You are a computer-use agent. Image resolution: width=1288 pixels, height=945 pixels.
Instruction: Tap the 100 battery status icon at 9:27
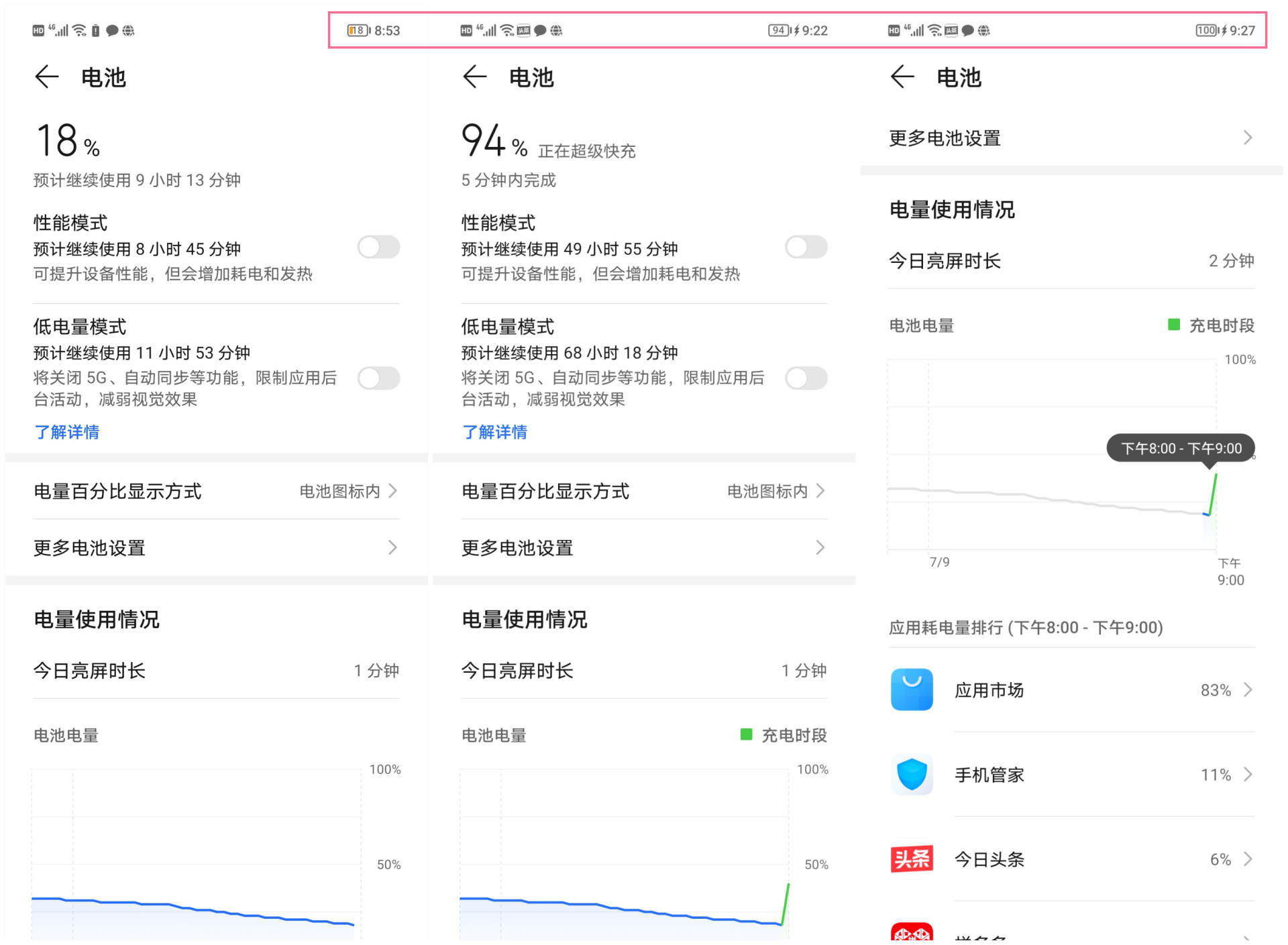click(1207, 30)
